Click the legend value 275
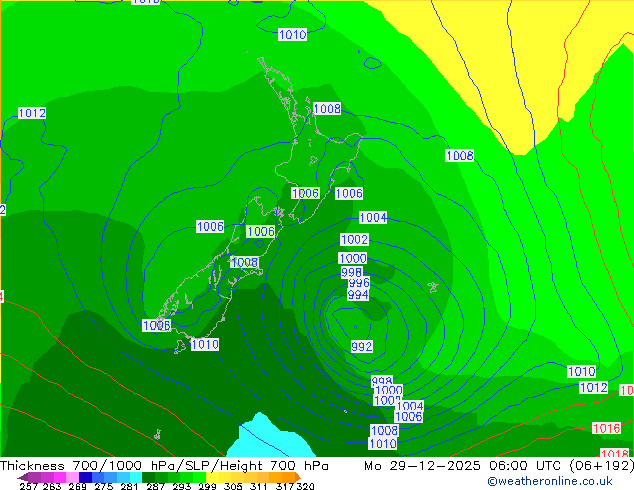 click(104, 486)
